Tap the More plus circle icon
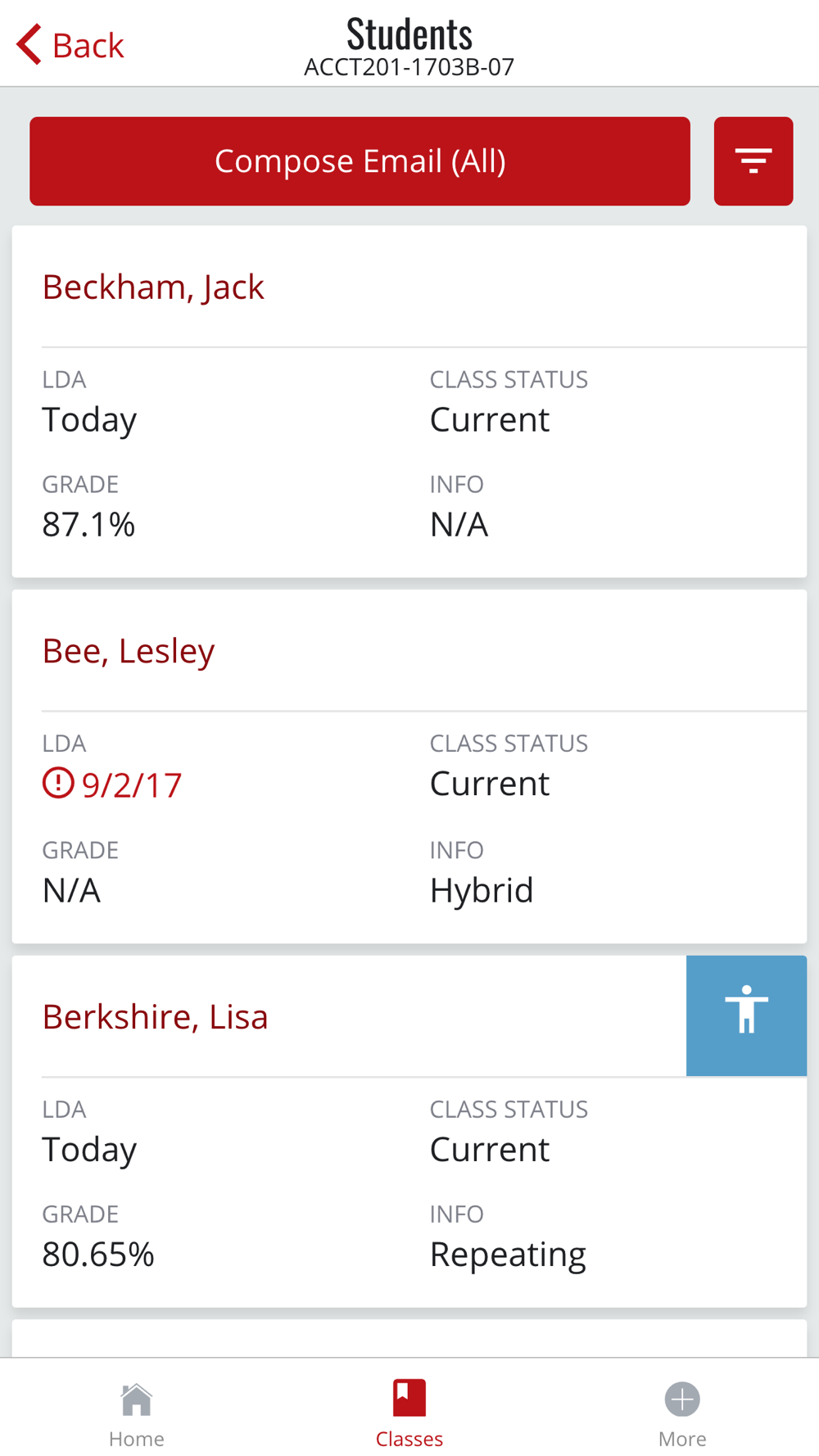Image resolution: width=819 pixels, height=1456 pixels. click(682, 1399)
